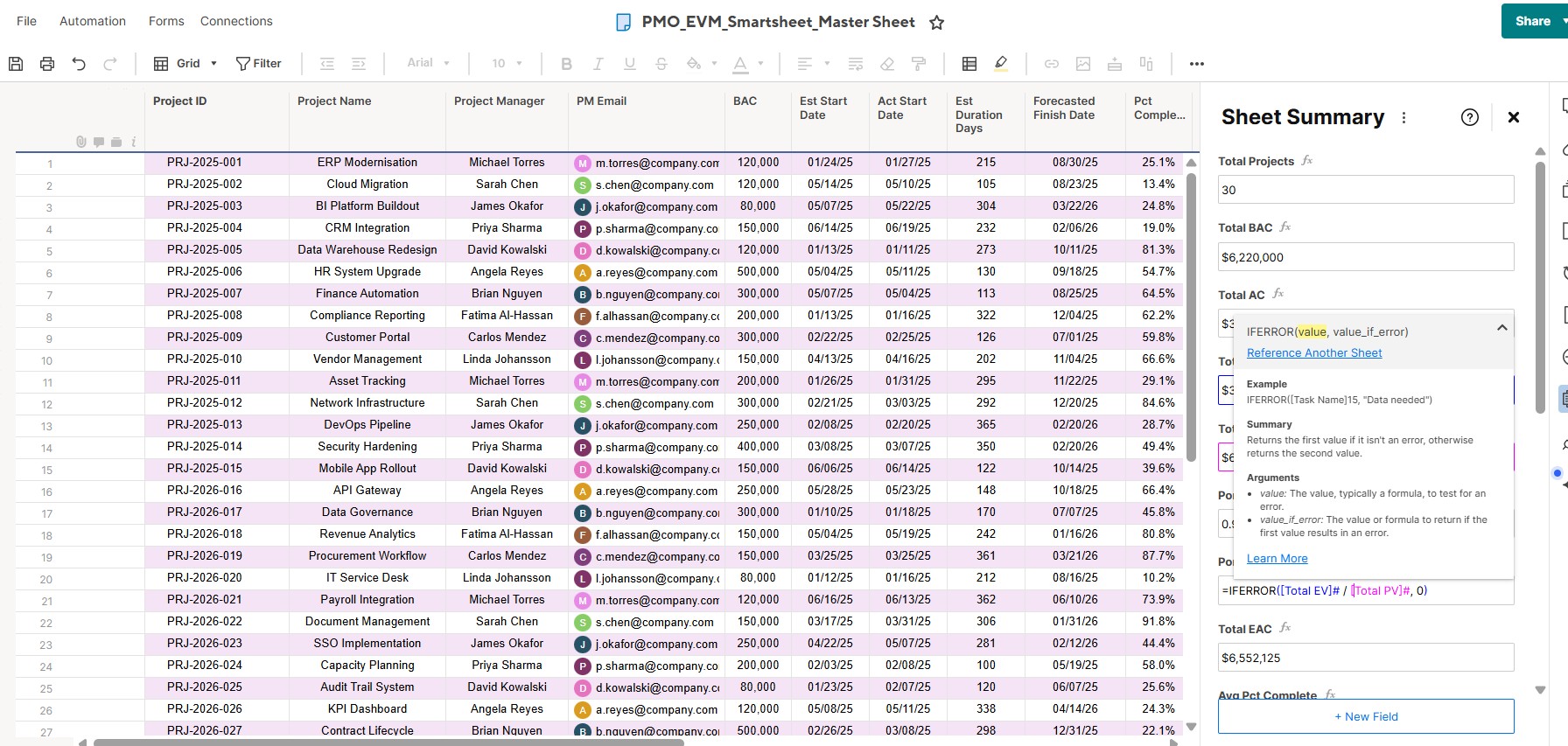Image resolution: width=1568 pixels, height=746 pixels.
Task: Click the clear formatting eraser icon
Action: [x=887, y=64]
